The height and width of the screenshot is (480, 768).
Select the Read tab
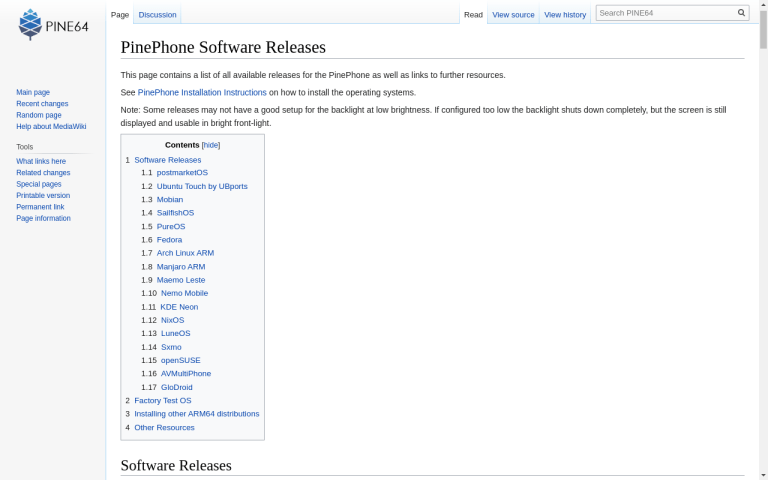pyautogui.click(x=473, y=15)
